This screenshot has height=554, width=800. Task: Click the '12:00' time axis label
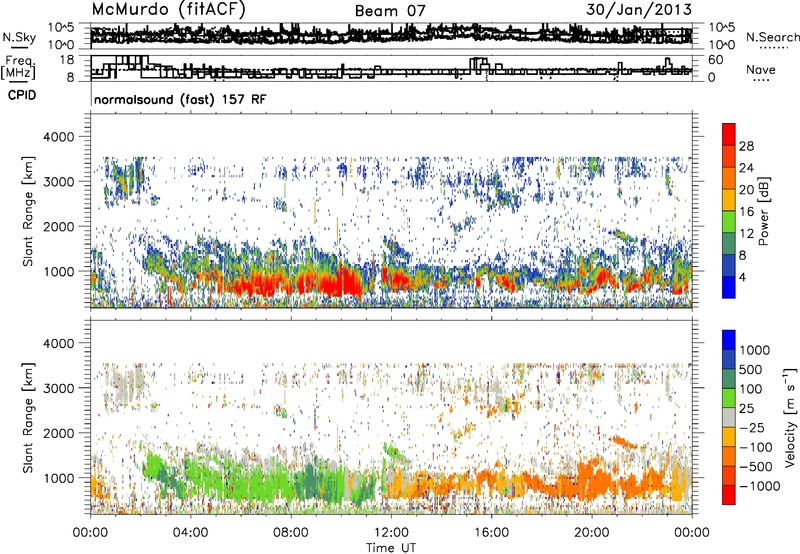391,533
